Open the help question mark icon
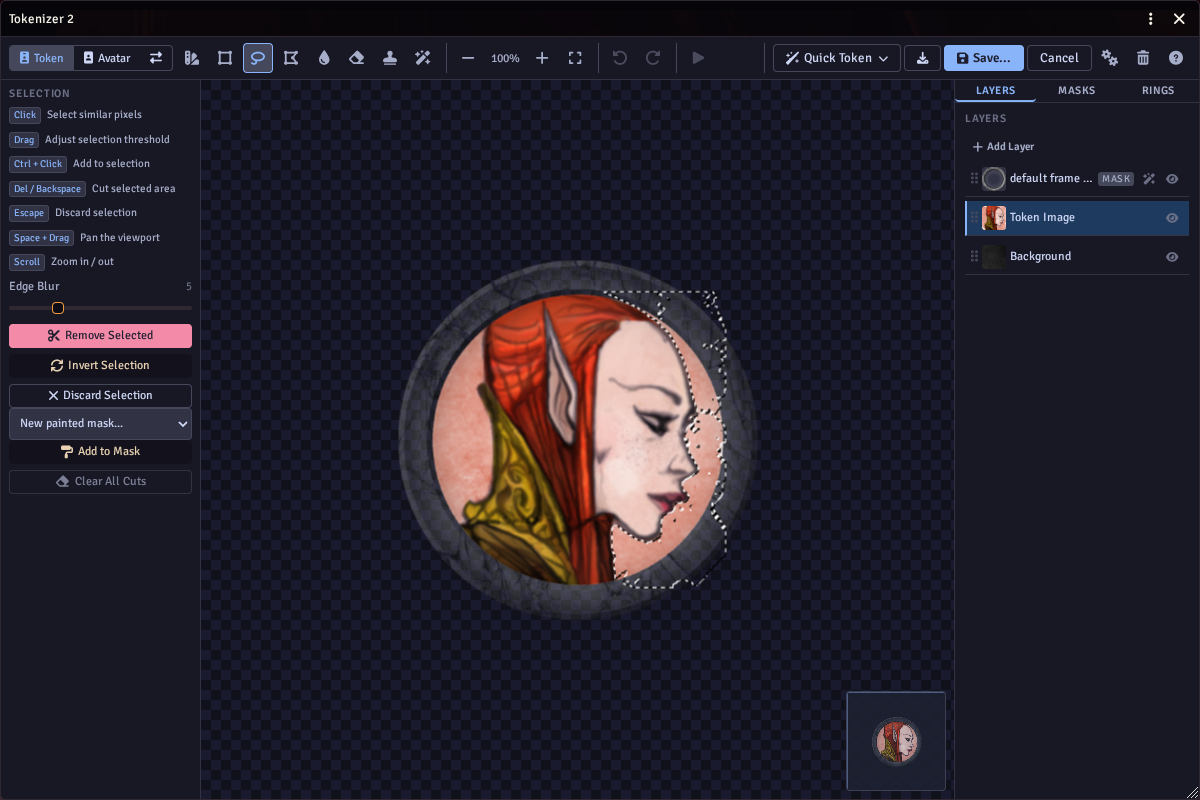This screenshot has width=1200, height=800. pyautogui.click(x=1176, y=58)
